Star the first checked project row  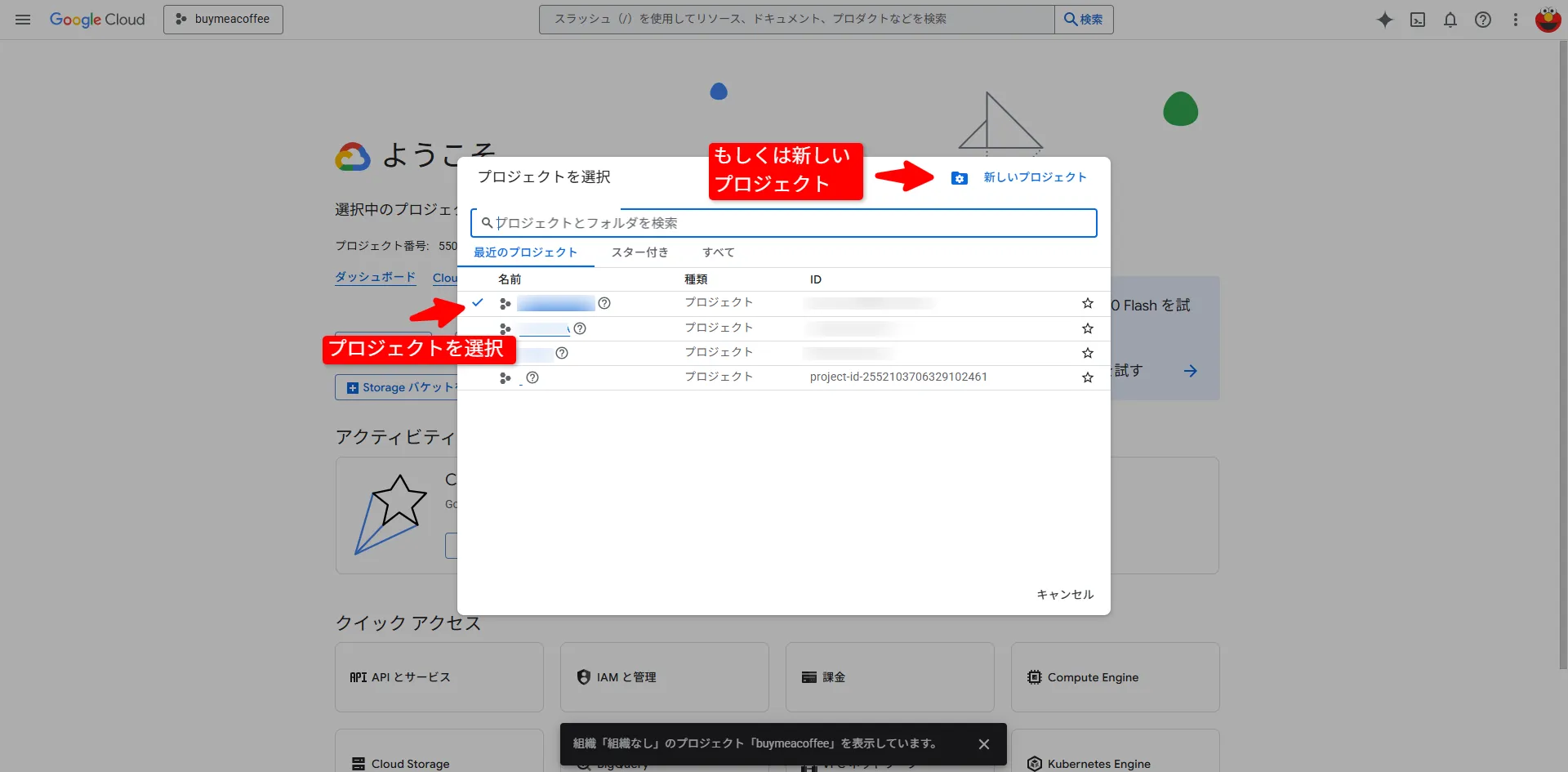[1088, 303]
